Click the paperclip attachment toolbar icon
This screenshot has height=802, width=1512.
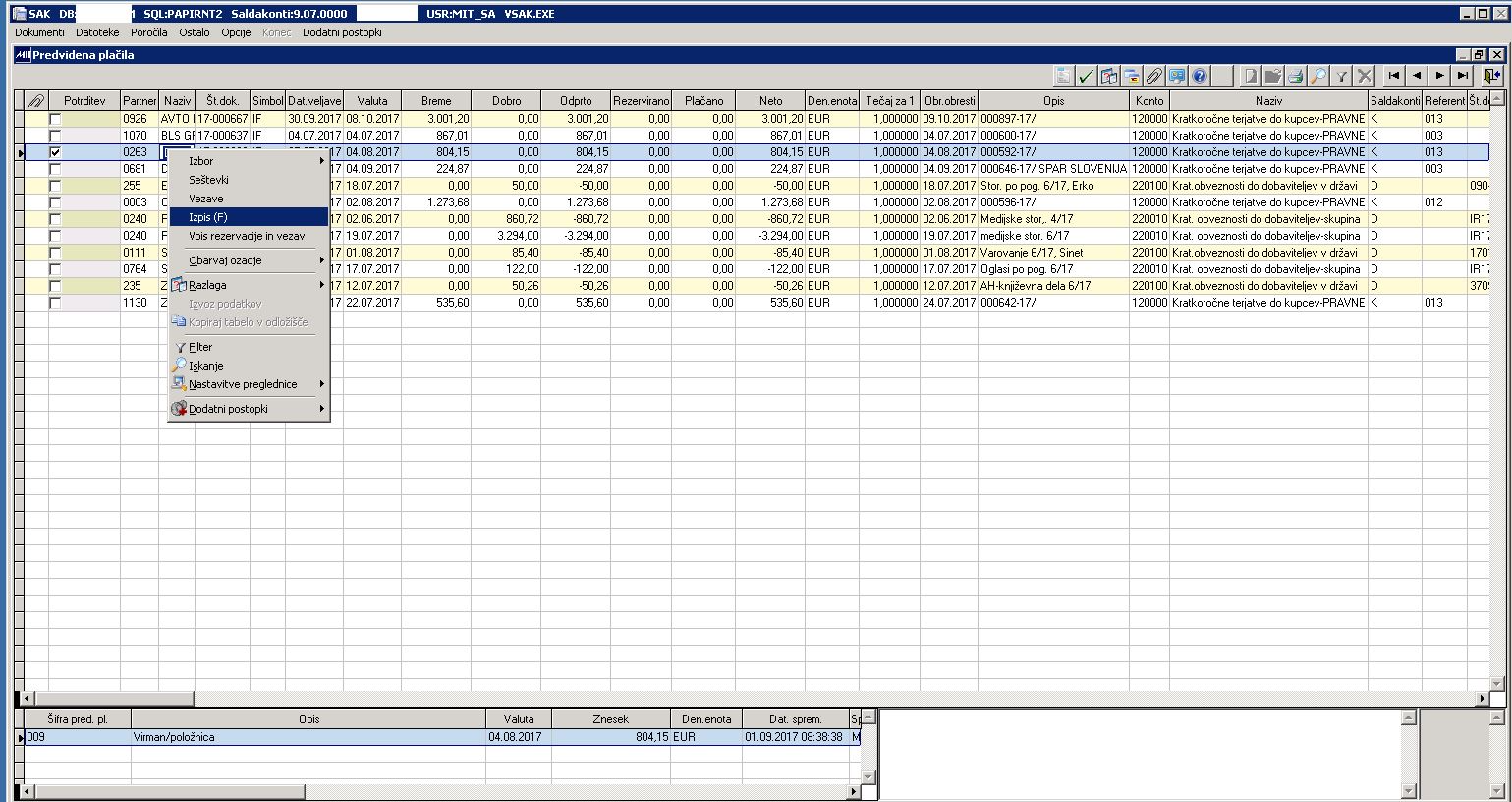[1153, 76]
